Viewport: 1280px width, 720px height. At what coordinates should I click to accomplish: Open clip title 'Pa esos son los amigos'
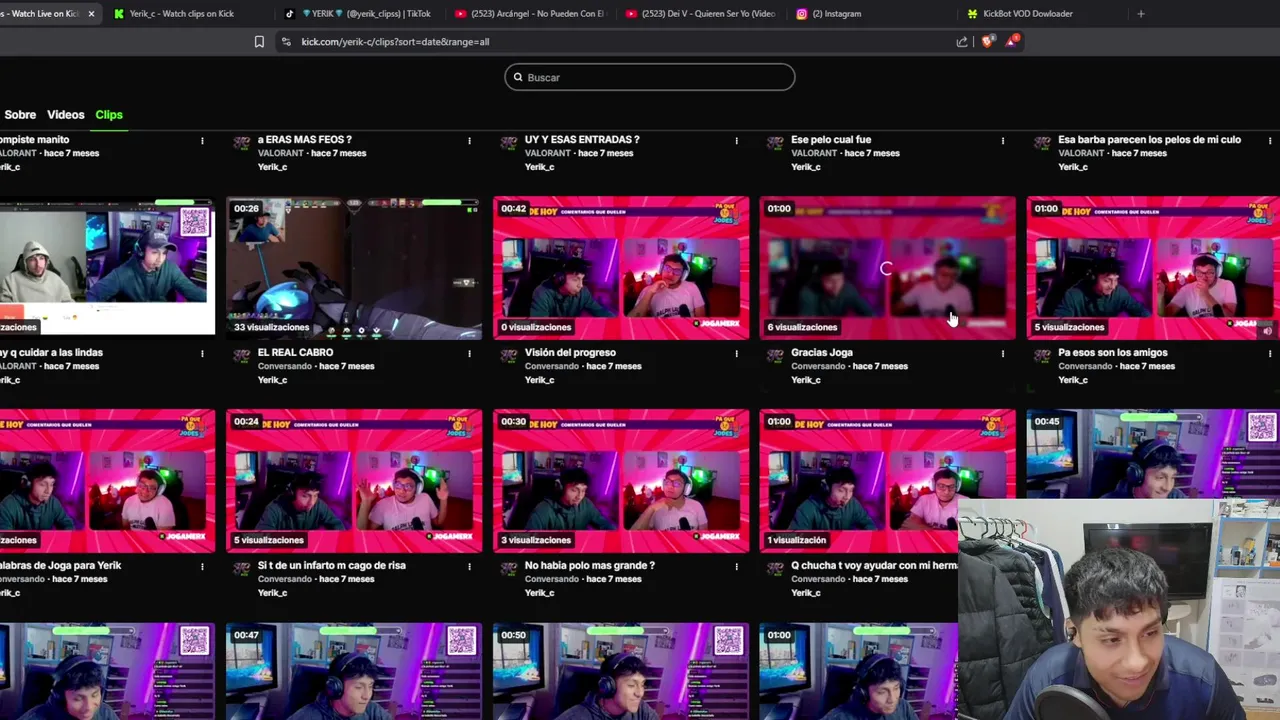tap(1113, 353)
